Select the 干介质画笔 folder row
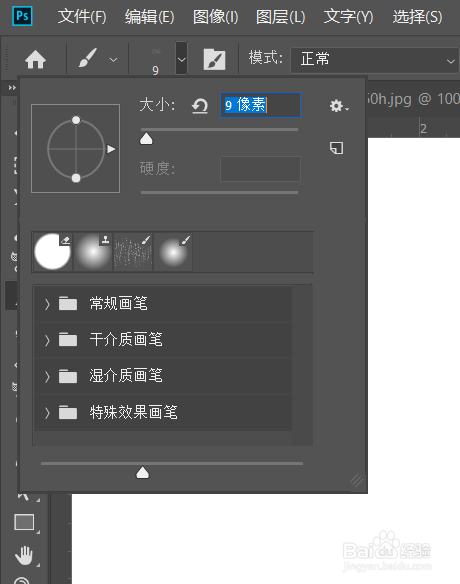Viewport: 460px width, 584px height. click(x=163, y=340)
